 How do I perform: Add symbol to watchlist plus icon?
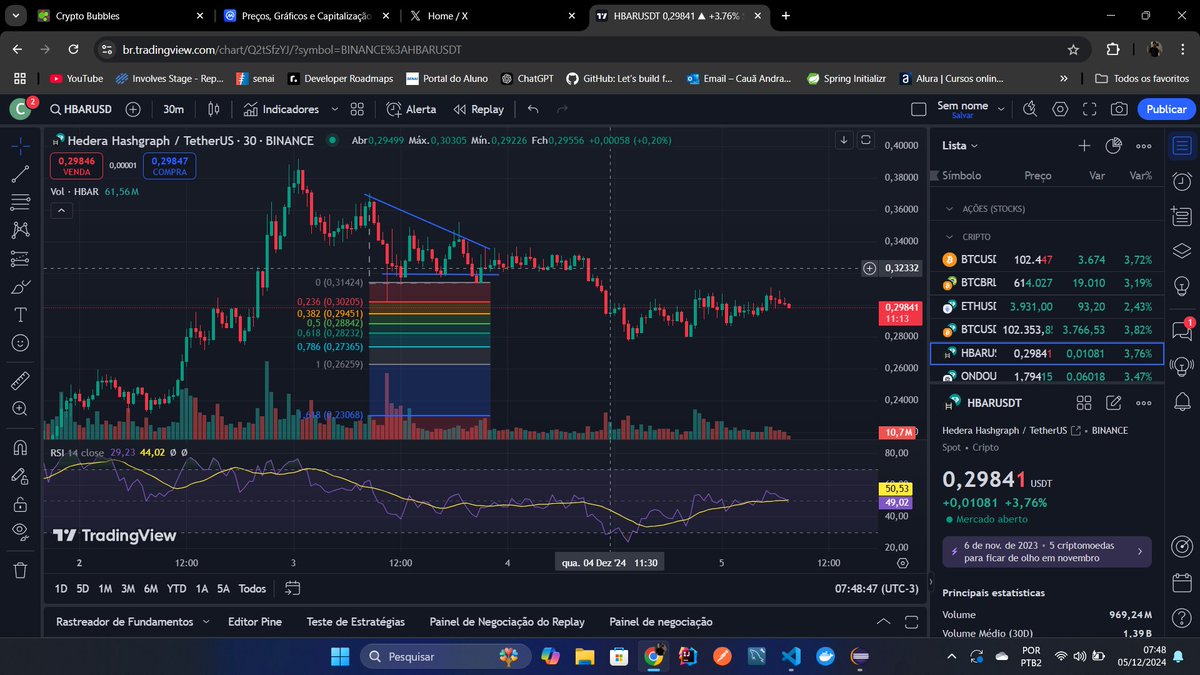coord(1084,146)
